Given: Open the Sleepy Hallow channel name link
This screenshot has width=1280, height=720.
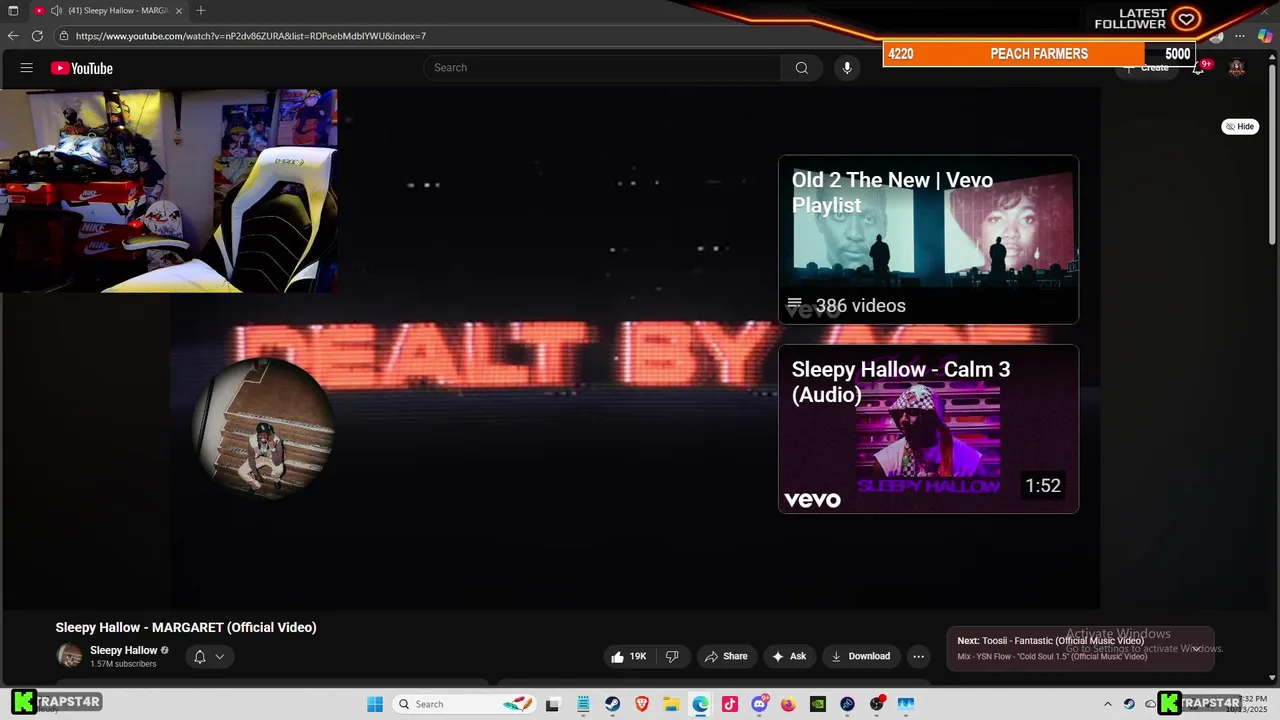Looking at the screenshot, I should click(x=123, y=650).
